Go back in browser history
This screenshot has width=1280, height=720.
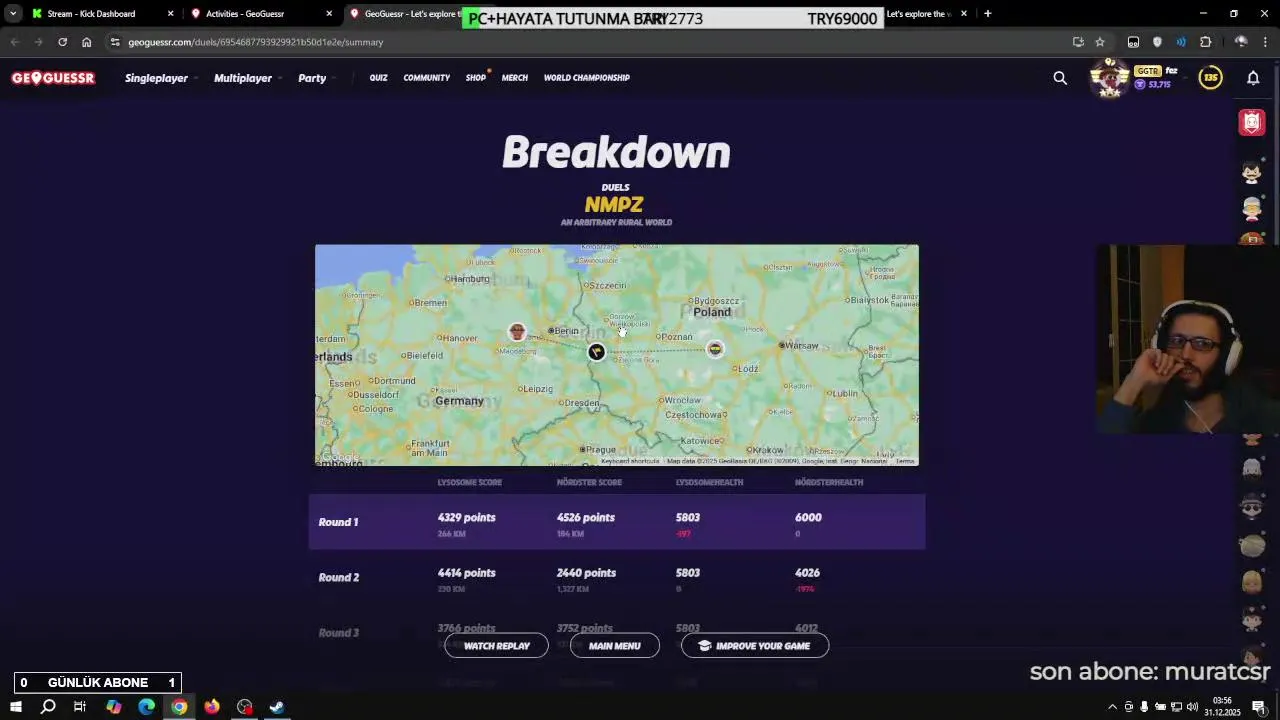(14, 42)
